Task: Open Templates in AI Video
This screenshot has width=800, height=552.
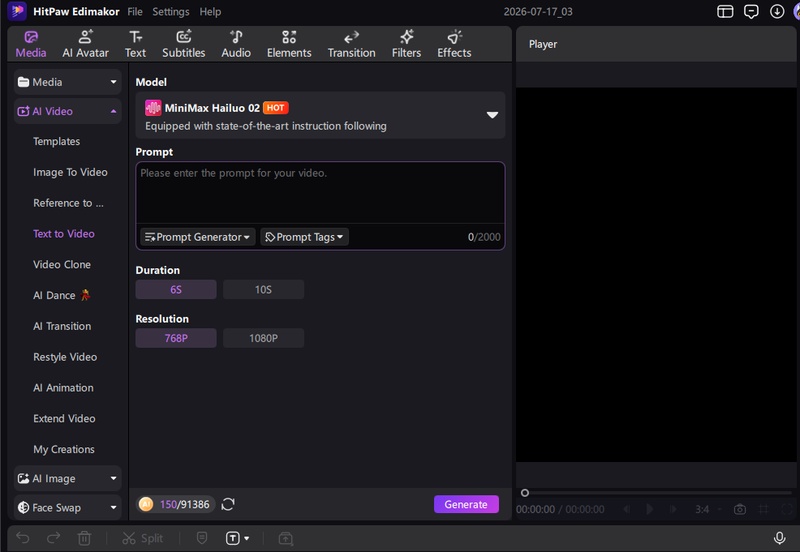Action: [57, 141]
